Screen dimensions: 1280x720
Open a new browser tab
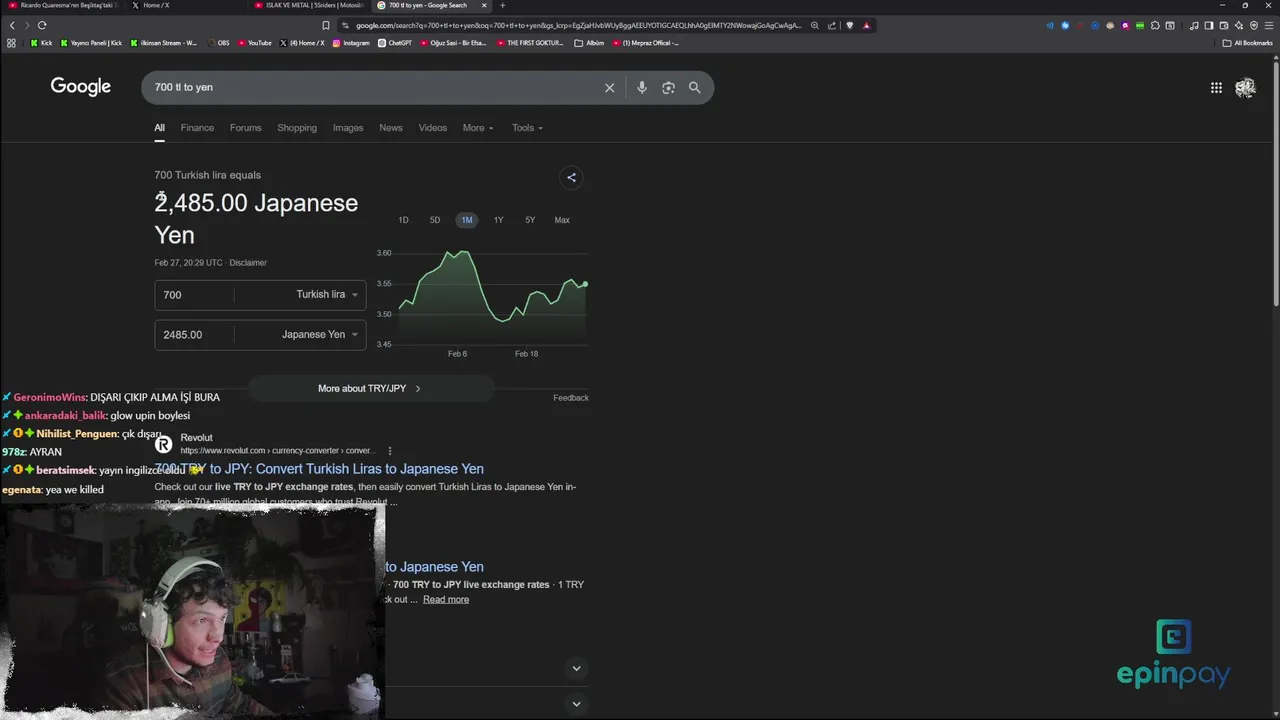pos(502,5)
